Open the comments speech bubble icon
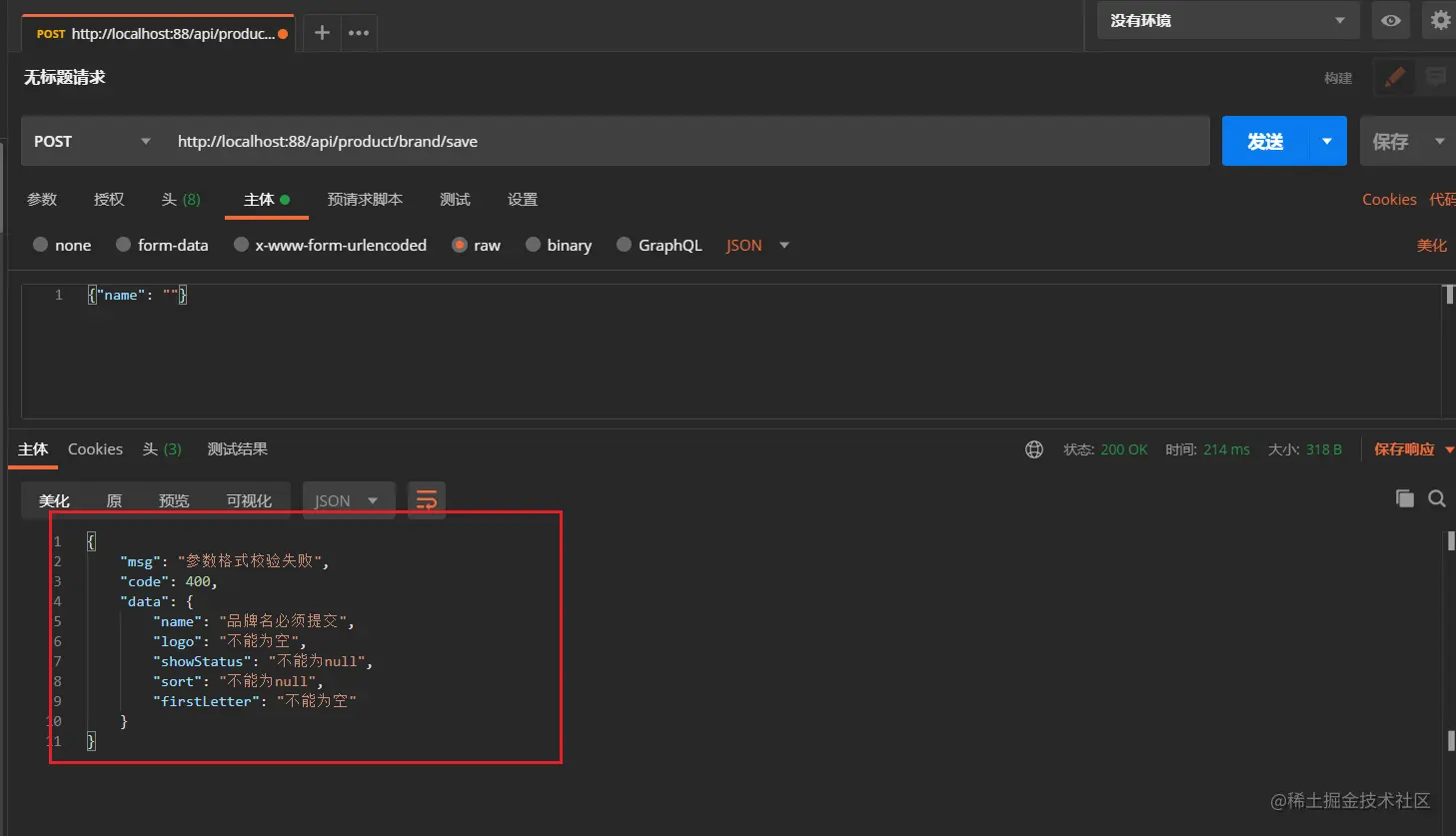The image size is (1456, 836). pos(1436,77)
